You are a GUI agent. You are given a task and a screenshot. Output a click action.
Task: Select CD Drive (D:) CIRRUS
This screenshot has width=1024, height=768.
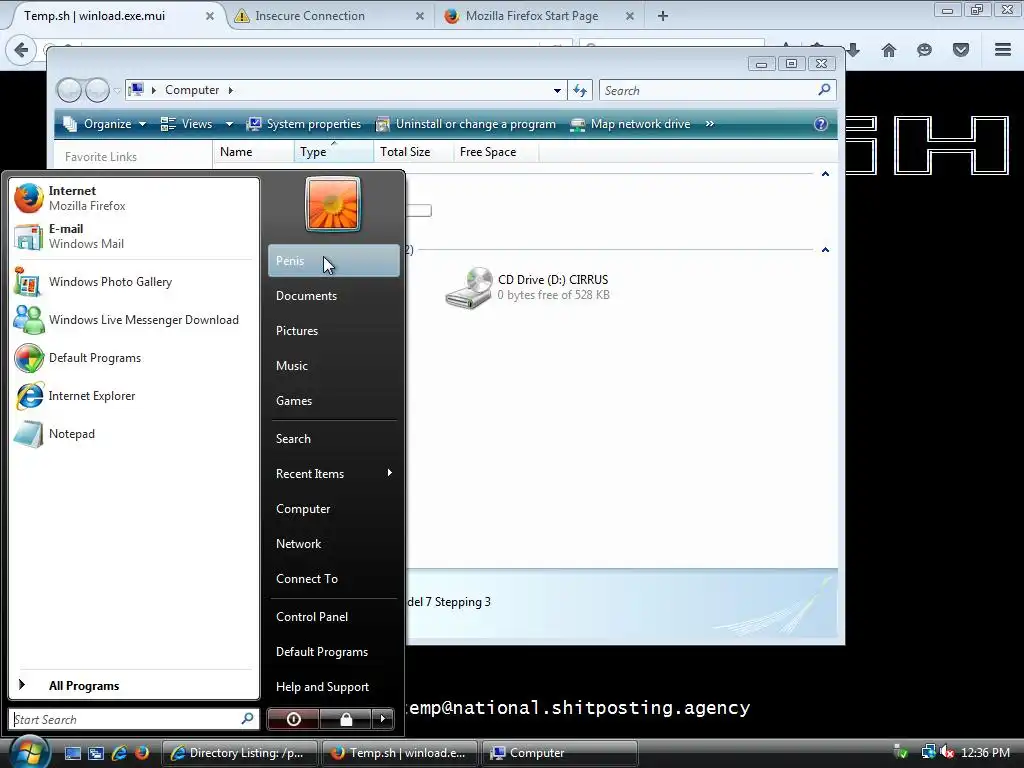pyautogui.click(x=528, y=287)
